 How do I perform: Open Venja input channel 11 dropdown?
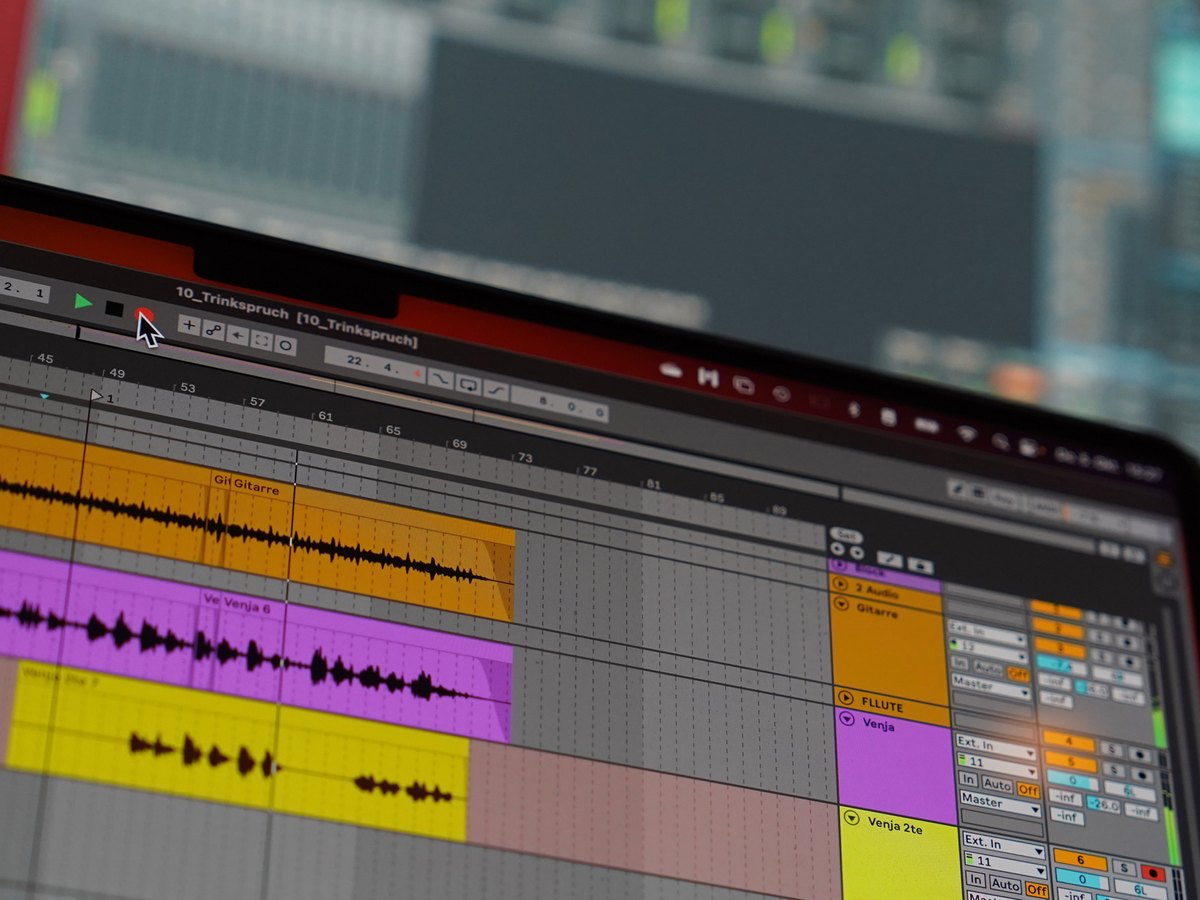tap(998, 764)
